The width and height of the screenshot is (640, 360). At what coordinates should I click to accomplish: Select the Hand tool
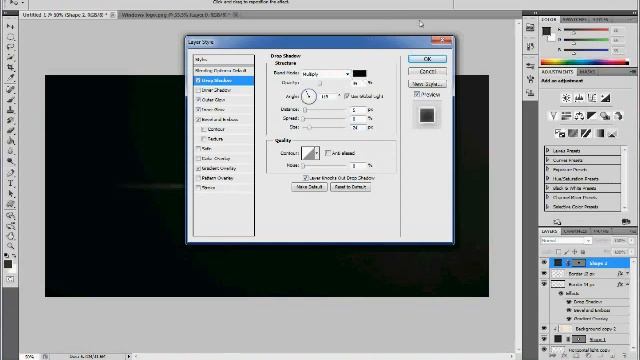coord(11,236)
